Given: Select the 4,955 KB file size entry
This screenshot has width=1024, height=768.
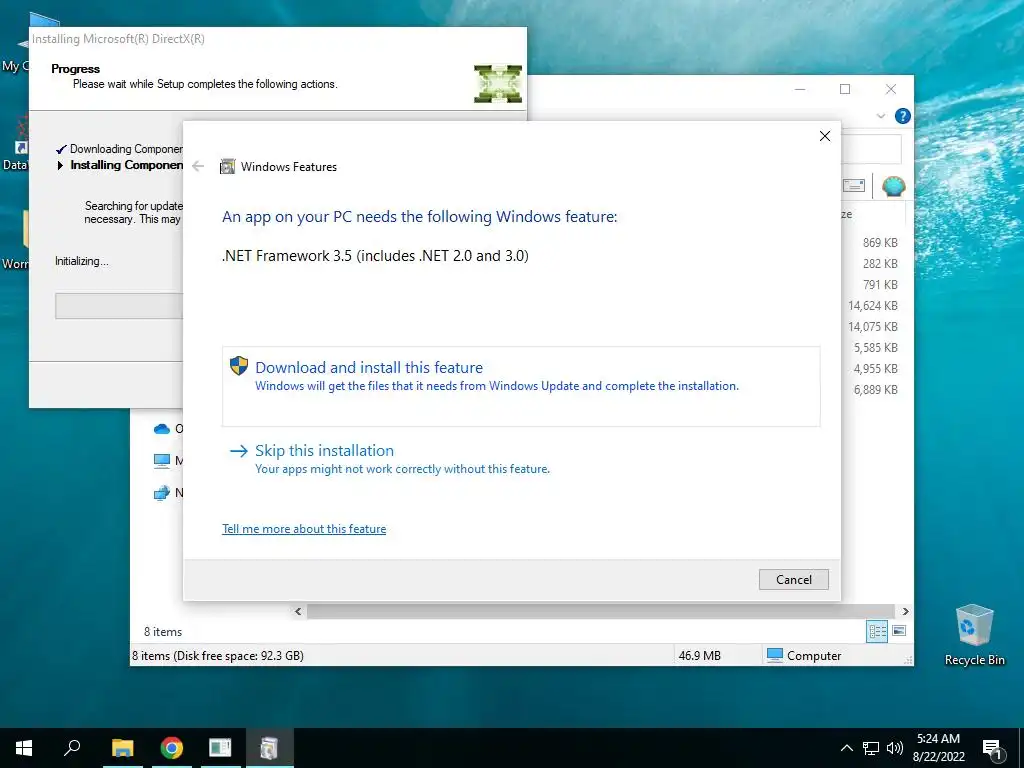Looking at the screenshot, I should [x=876, y=368].
